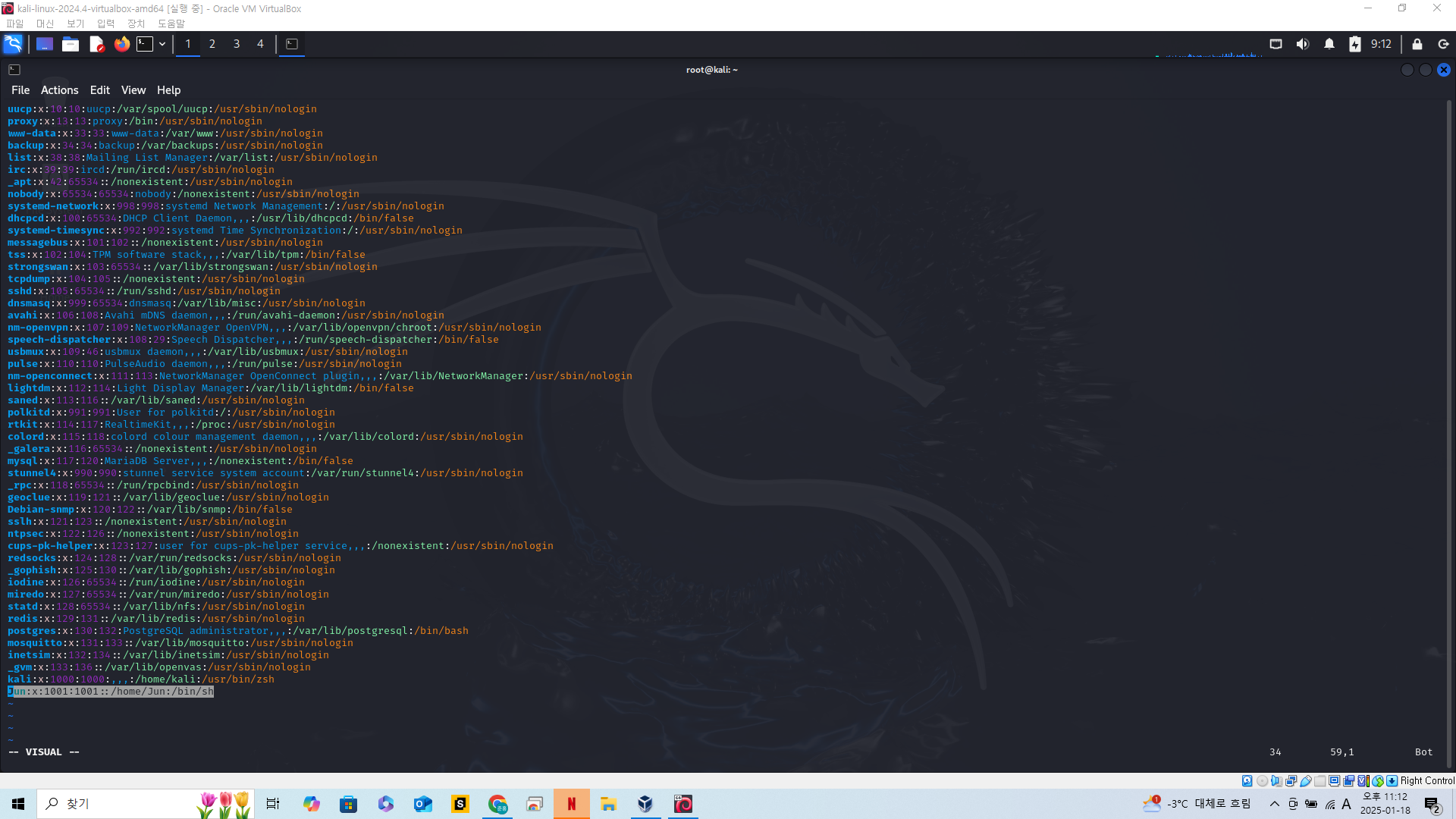This screenshot has width=1456, height=819.
Task: Open the terminal View menu
Action: coord(133,90)
